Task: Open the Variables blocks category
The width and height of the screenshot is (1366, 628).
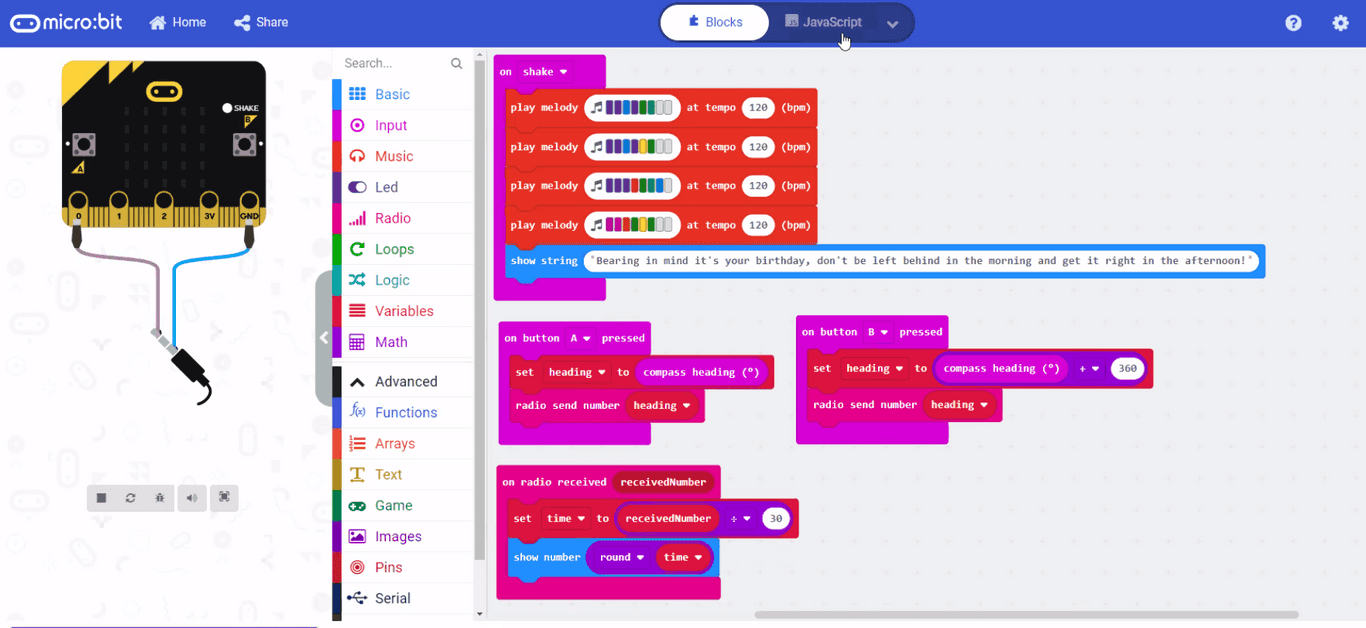Action: click(403, 311)
